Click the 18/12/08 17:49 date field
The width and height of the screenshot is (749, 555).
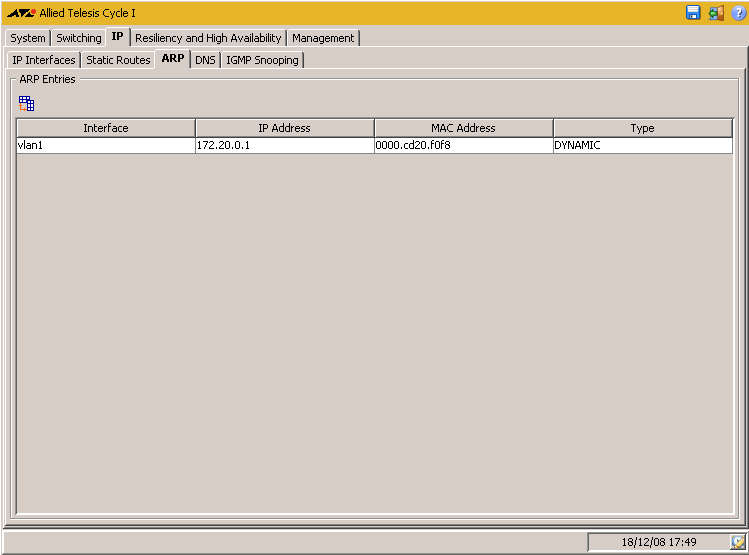(659, 542)
